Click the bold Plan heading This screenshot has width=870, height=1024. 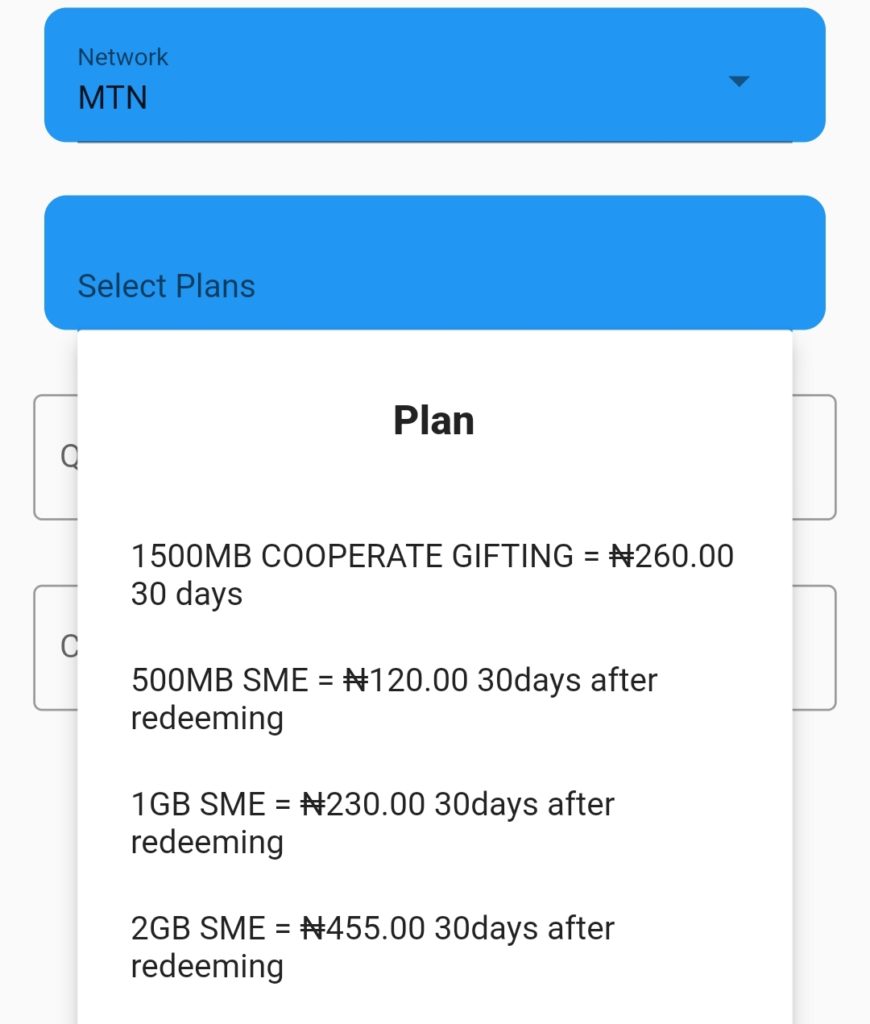(x=433, y=420)
